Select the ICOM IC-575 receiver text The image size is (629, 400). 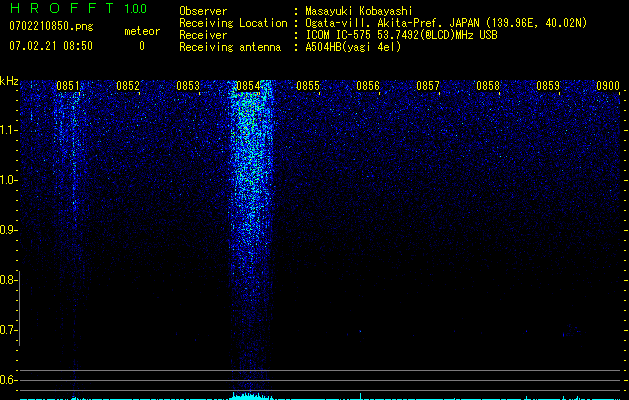point(401,35)
